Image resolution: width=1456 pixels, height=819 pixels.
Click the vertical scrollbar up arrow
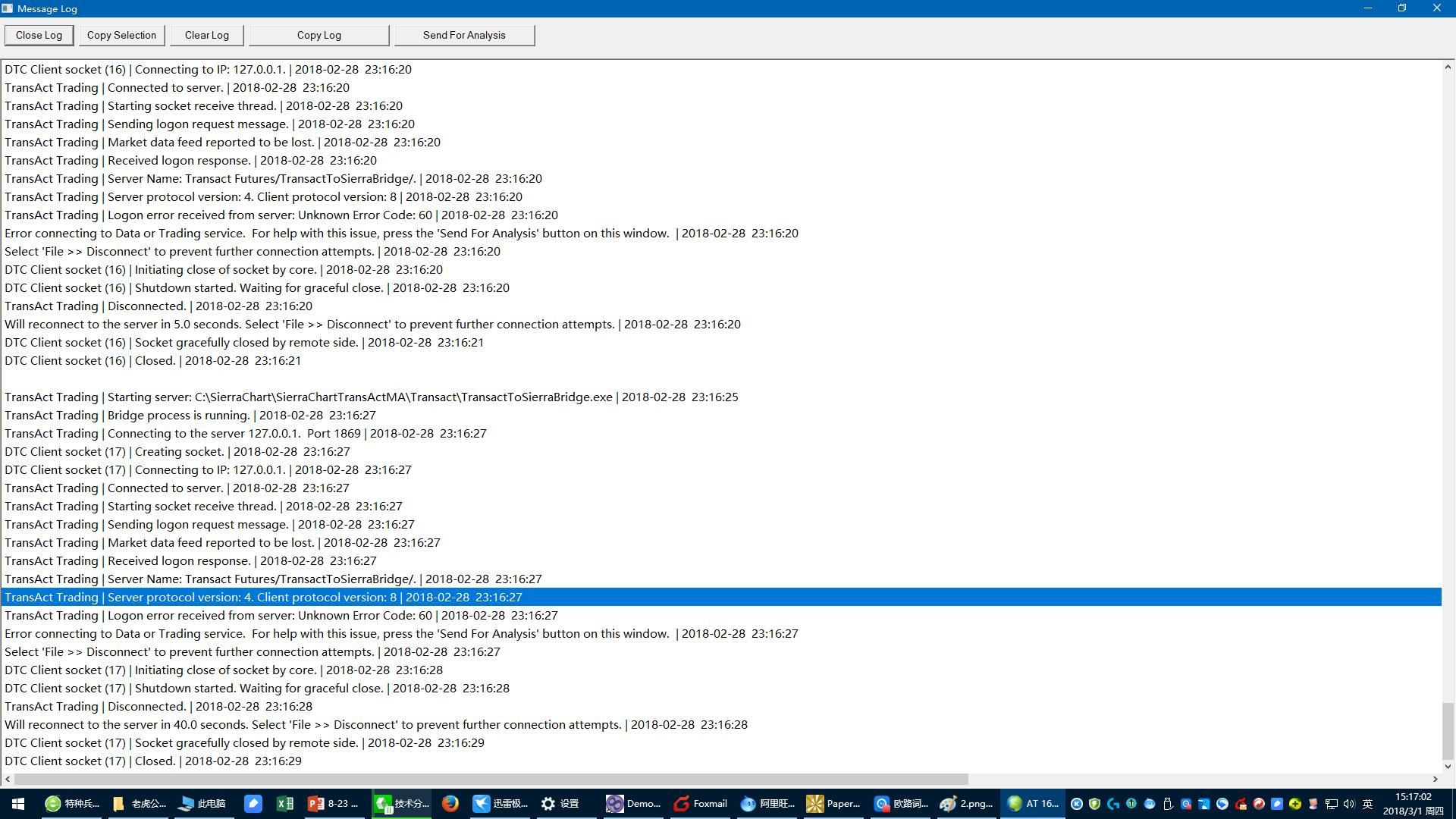pyautogui.click(x=1448, y=67)
